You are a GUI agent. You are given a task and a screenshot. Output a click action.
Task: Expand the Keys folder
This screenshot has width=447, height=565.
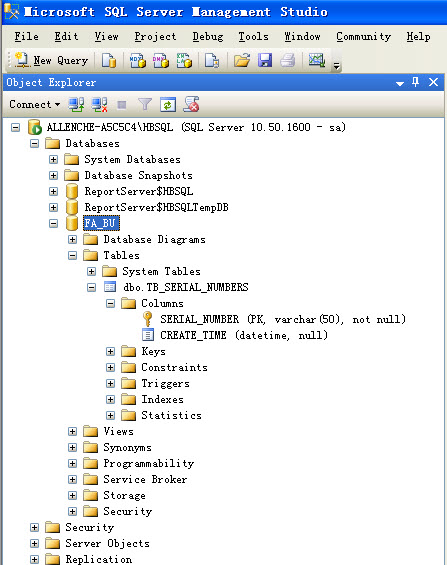pyautogui.click(x=111, y=351)
